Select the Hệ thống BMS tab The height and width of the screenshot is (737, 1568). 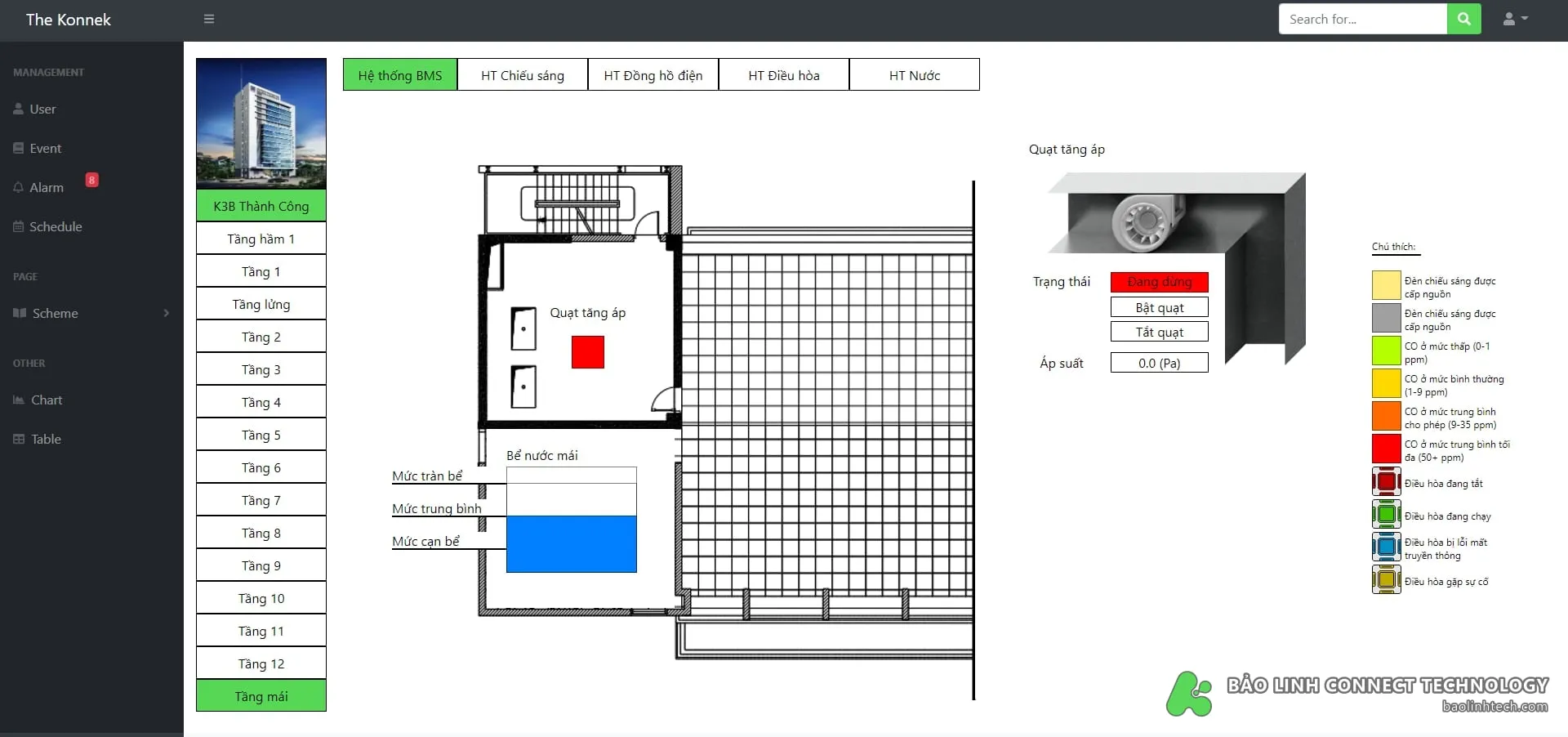pyautogui.click(x=400, y=74)
